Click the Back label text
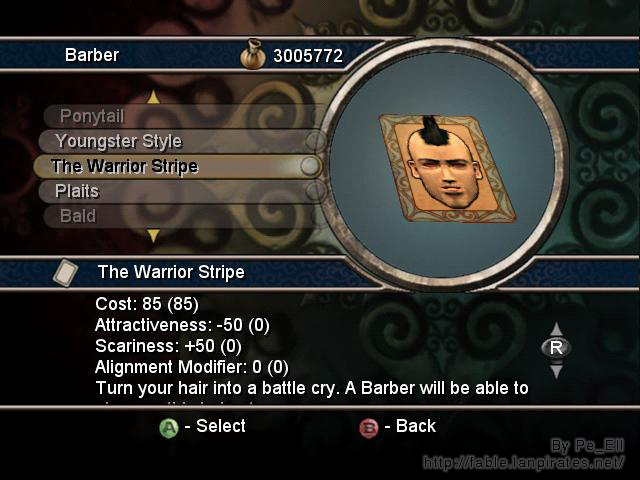 tap(416, 426)
